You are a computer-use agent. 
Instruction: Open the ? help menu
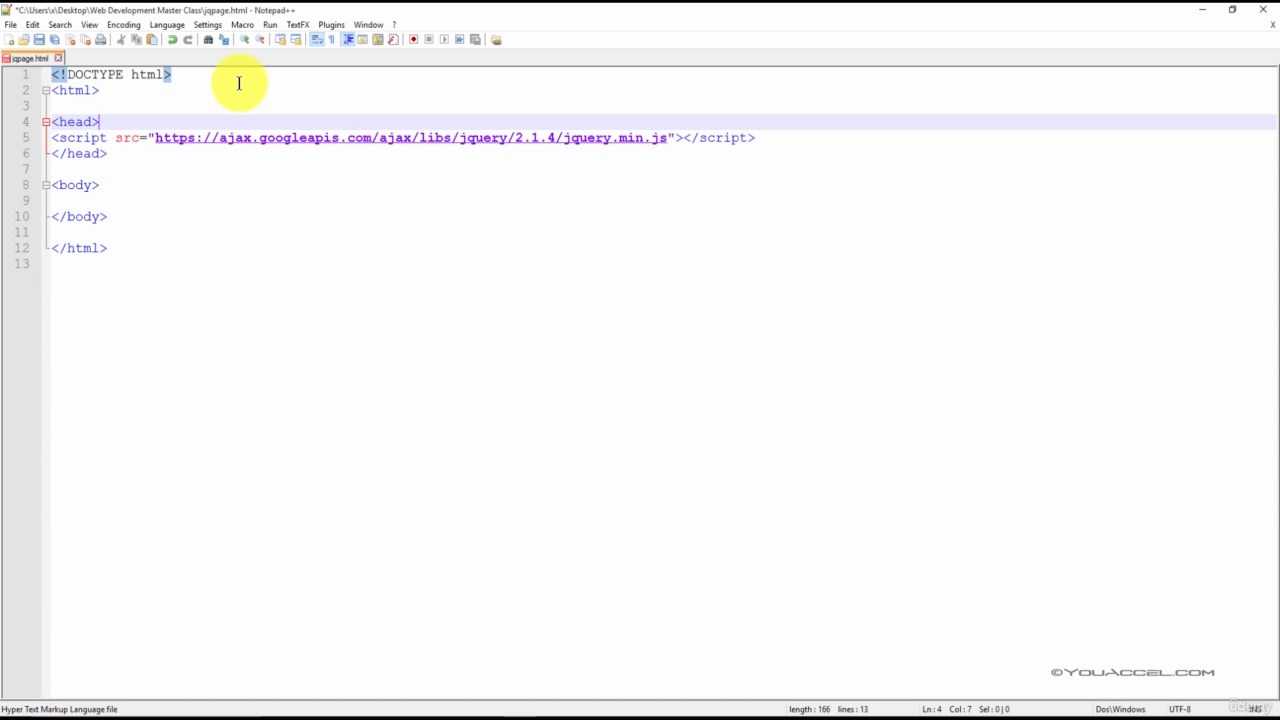tap(394, 25)
